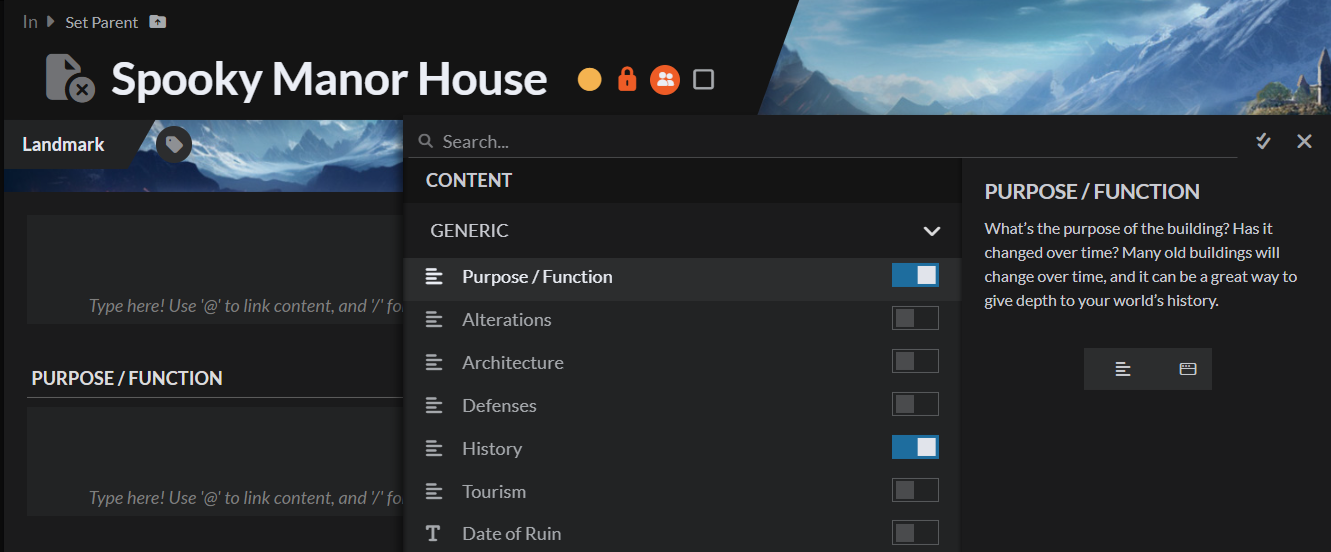Select the Defenses field row
This screenshot has width=1331, height=552.
[x=682, y=406]
